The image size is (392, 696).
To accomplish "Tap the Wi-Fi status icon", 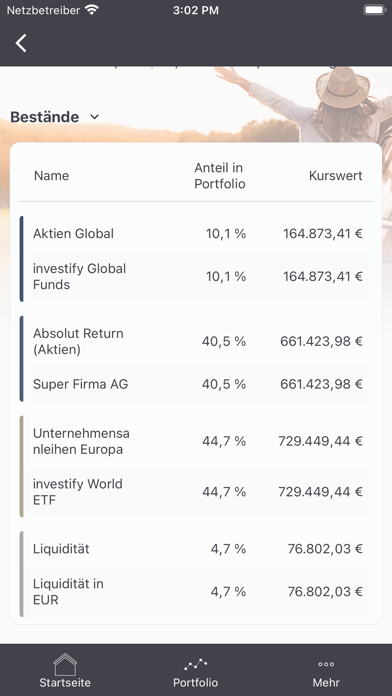I will (x=92, y=10).
